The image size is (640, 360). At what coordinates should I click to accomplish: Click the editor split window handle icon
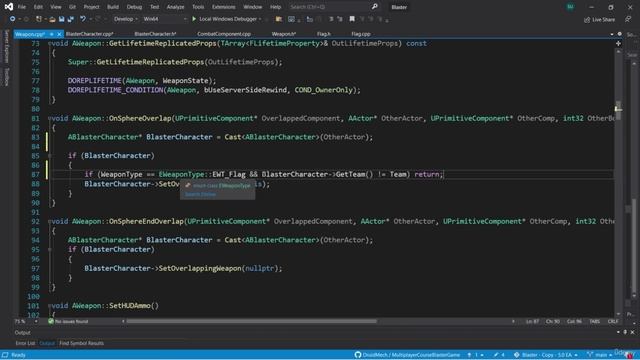618,43
